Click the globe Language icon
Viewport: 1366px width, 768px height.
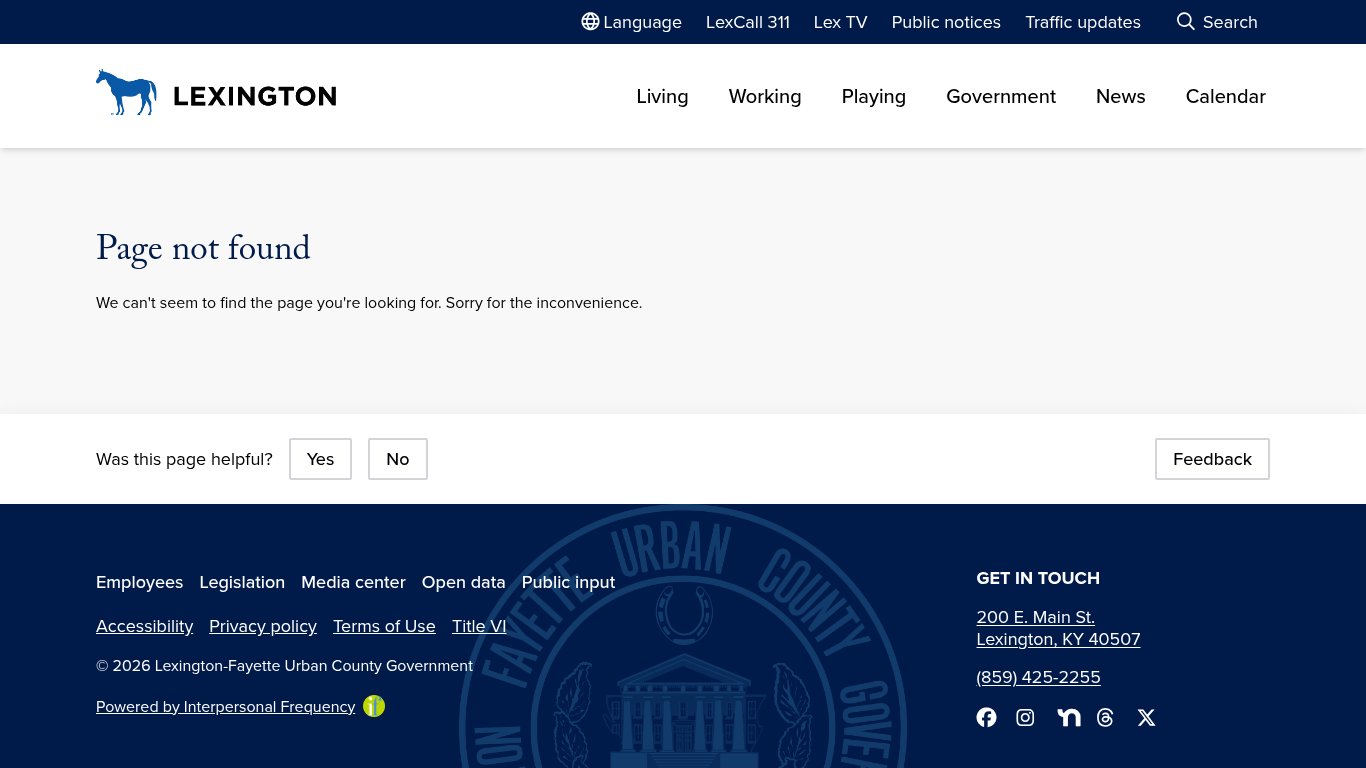(x=590, y=22)
